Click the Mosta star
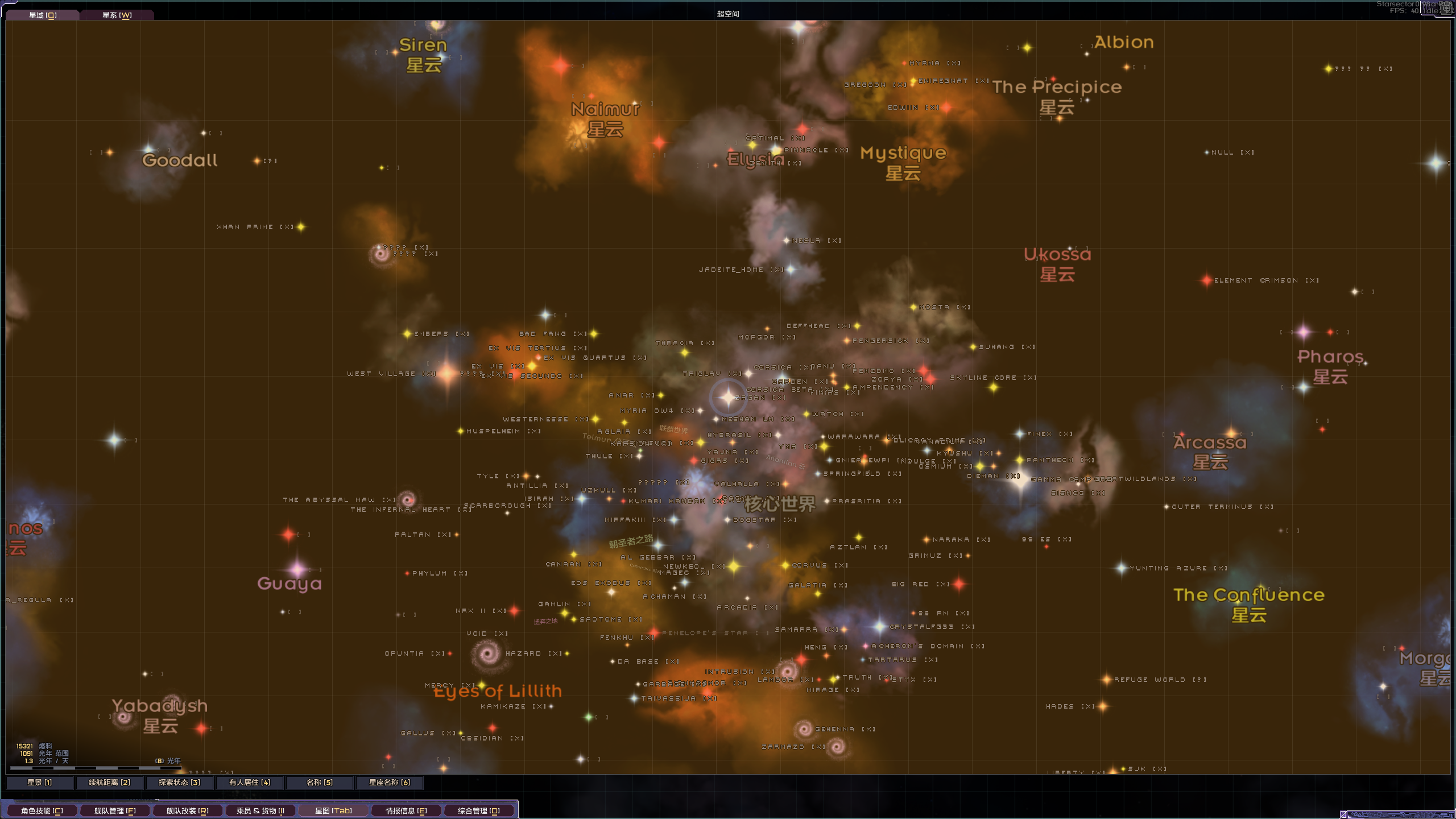The width and height of the screenshot is (1456, 819). click(x=913, y=307)
